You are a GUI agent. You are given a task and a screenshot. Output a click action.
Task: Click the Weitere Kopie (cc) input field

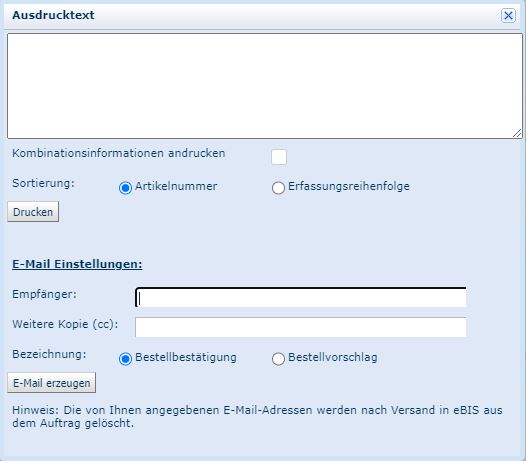pos(301,327)
